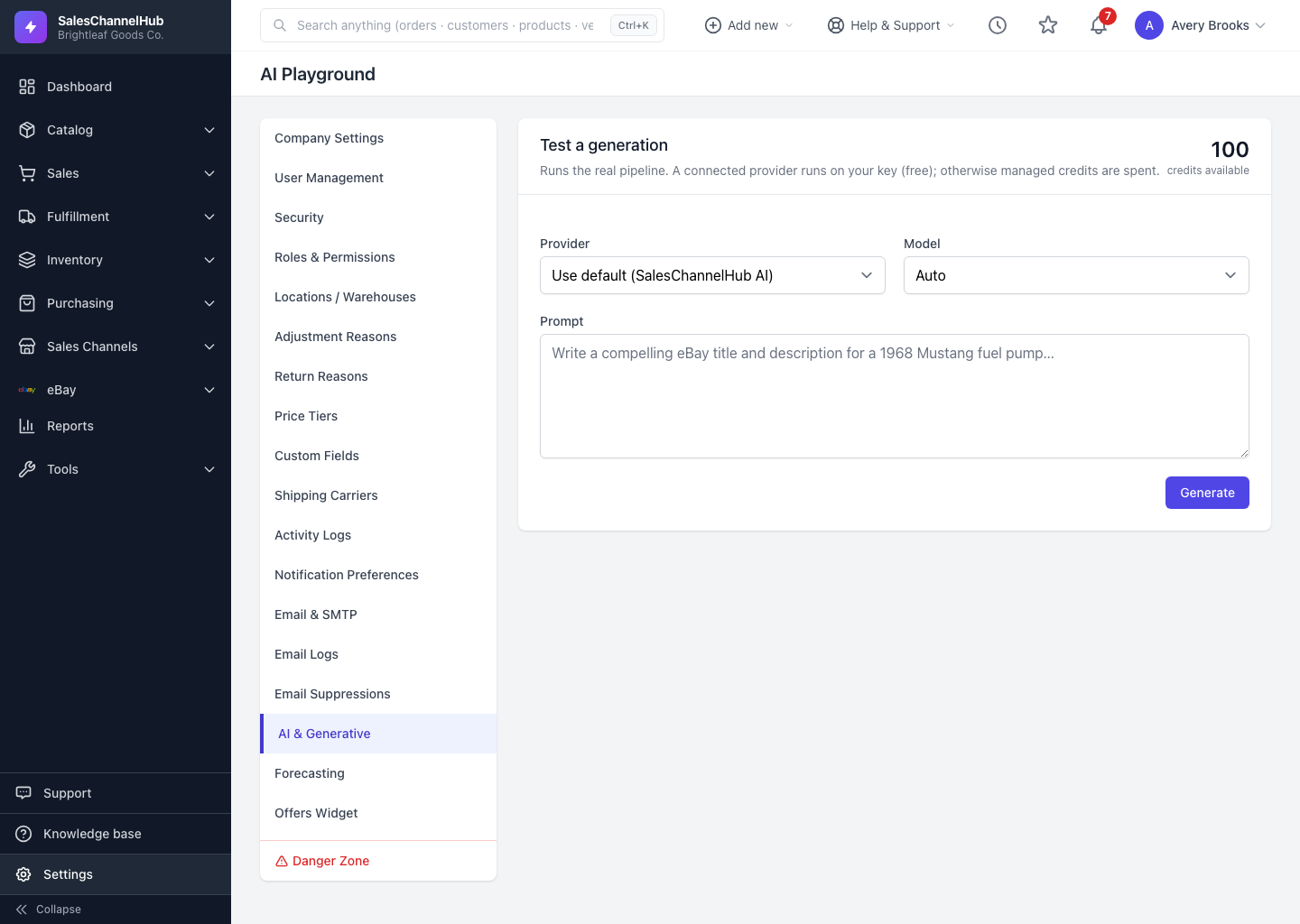Open the Danger Zone link

pos(378,861)
